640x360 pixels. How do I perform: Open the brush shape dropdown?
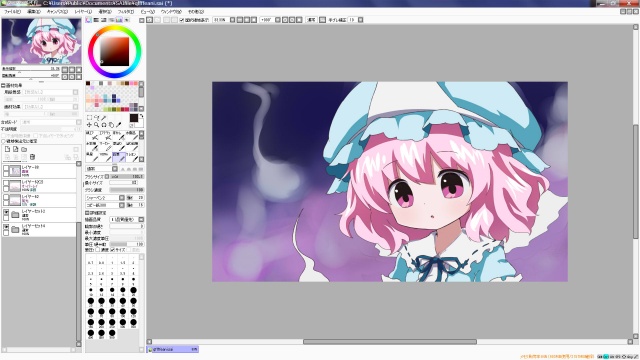pyautogui.click(x=122, y=198)
